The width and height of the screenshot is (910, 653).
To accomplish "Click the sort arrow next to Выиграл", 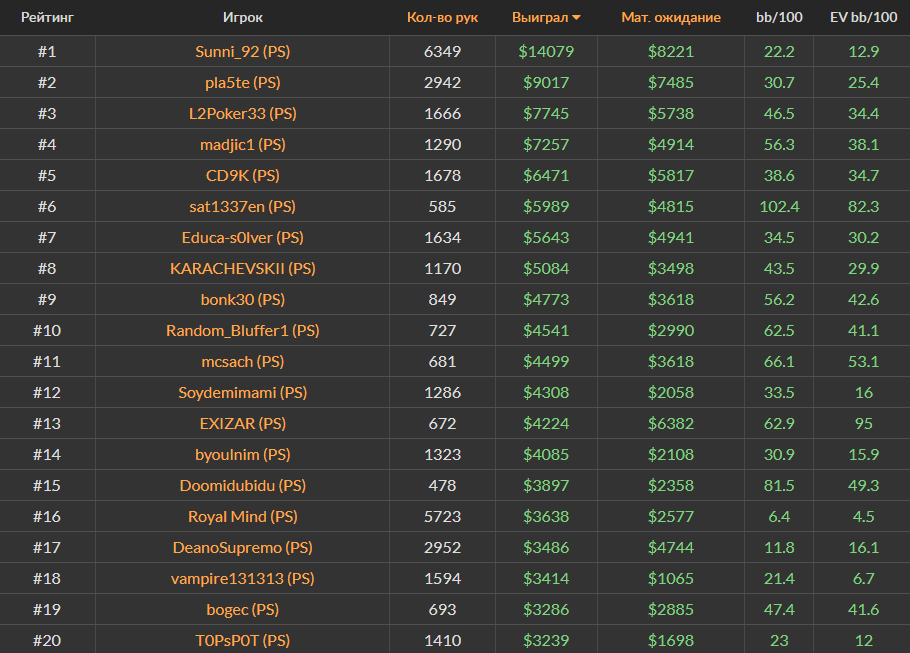I will click(x=577, y=18).
